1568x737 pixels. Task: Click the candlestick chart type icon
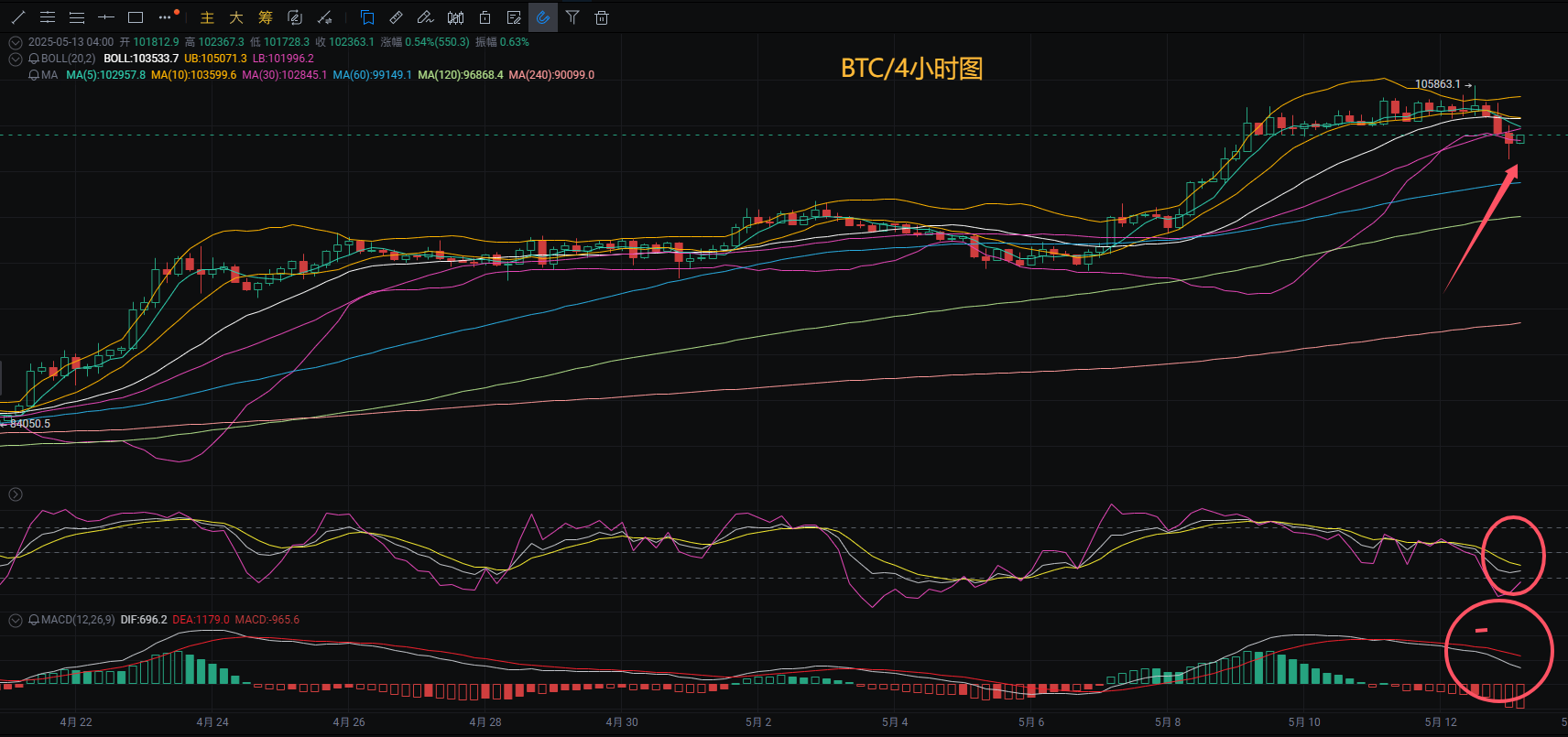[x=455, y=17]
